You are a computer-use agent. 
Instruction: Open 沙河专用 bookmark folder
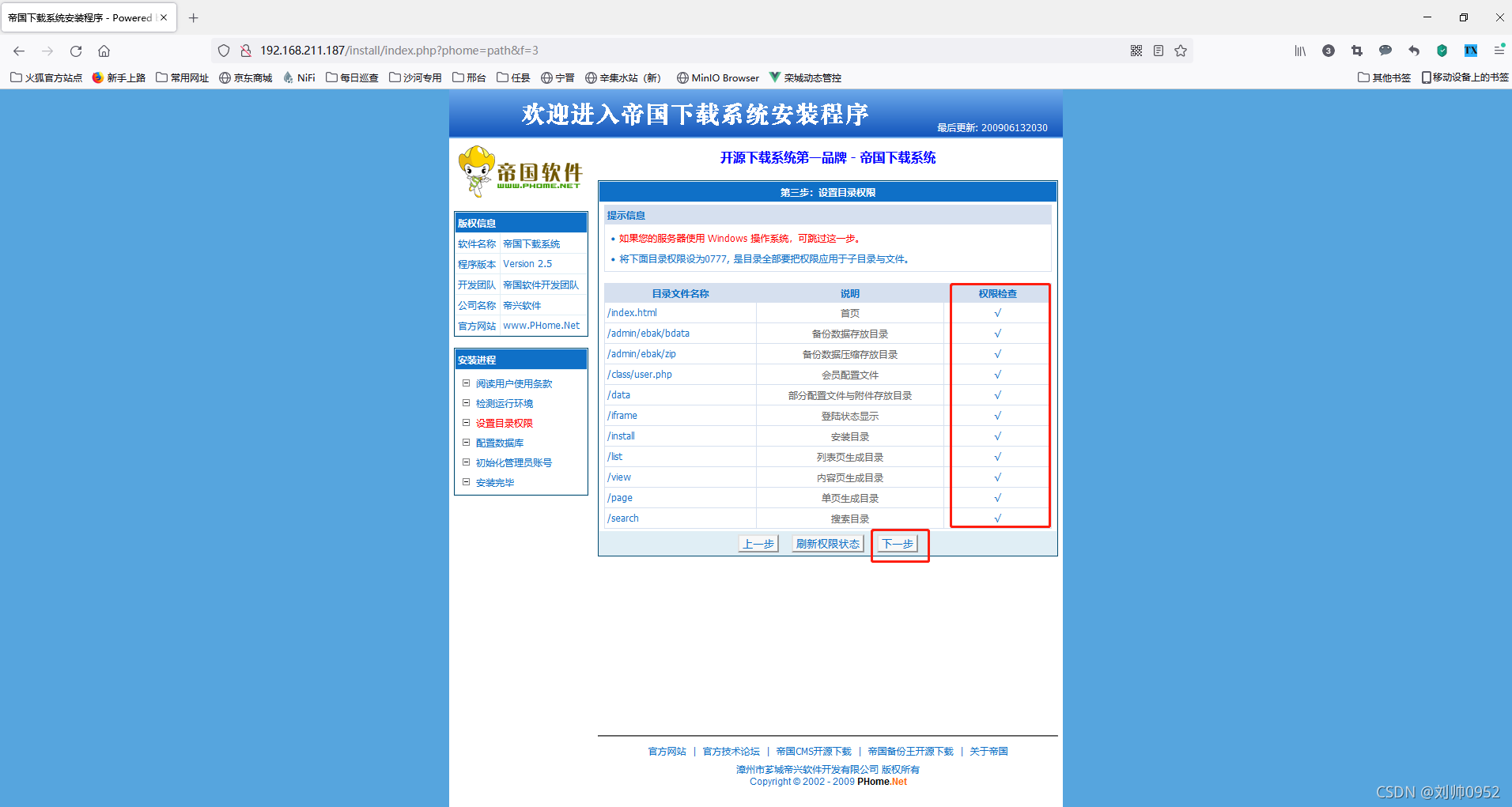click(x=415, y=77)
